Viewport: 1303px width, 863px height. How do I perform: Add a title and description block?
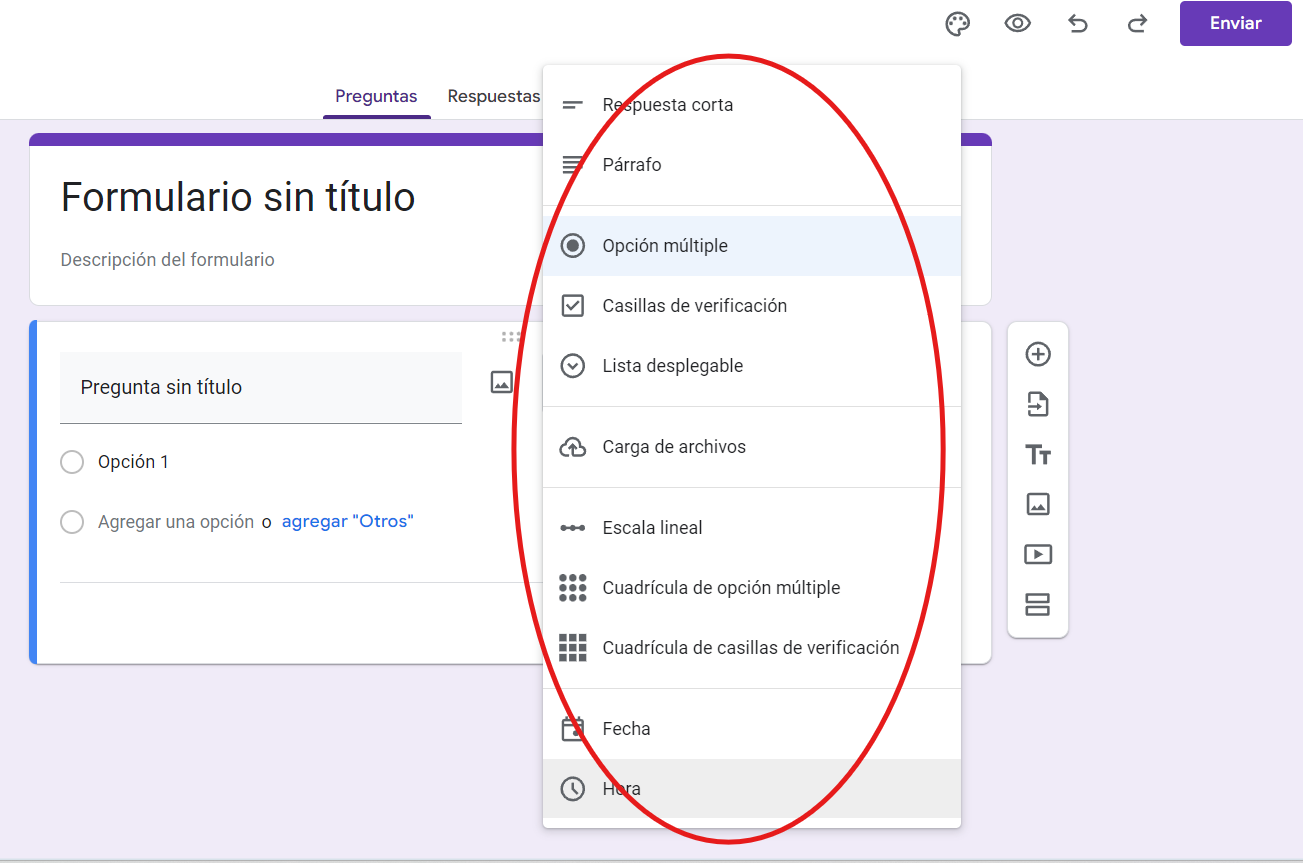1038,455
